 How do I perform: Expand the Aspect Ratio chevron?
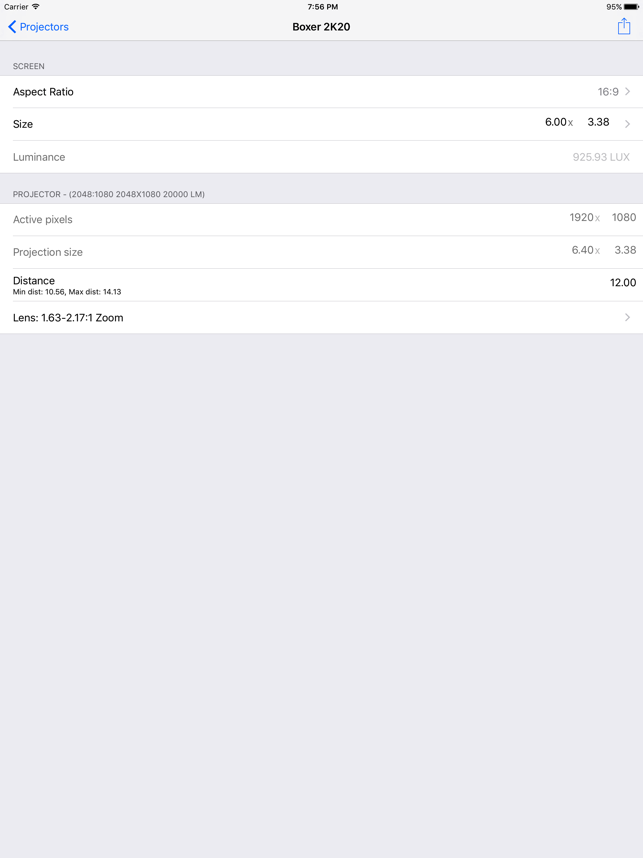point(628,91)
